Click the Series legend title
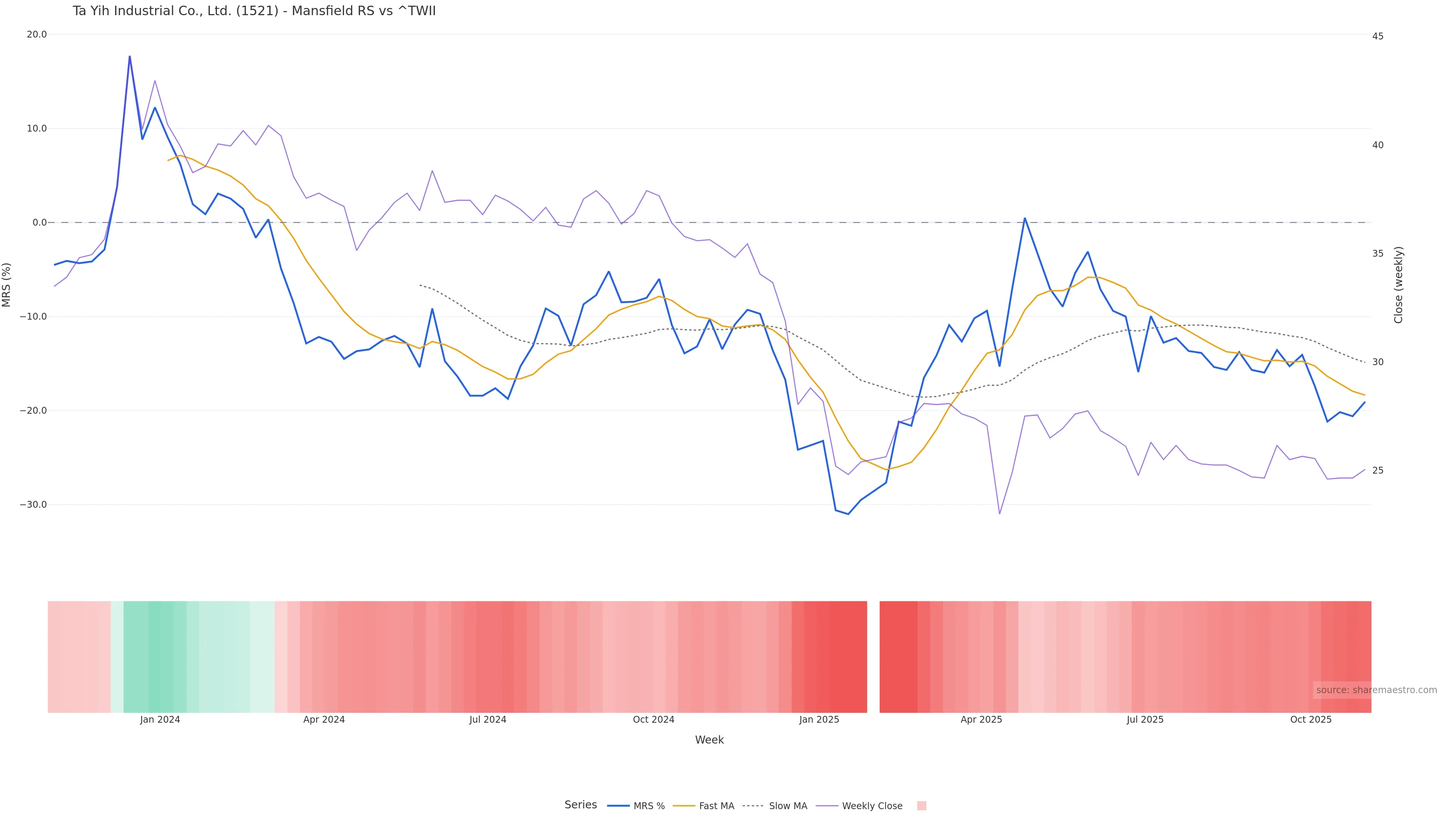Viewport: 1456px width, 819px height. coord(581,805)
